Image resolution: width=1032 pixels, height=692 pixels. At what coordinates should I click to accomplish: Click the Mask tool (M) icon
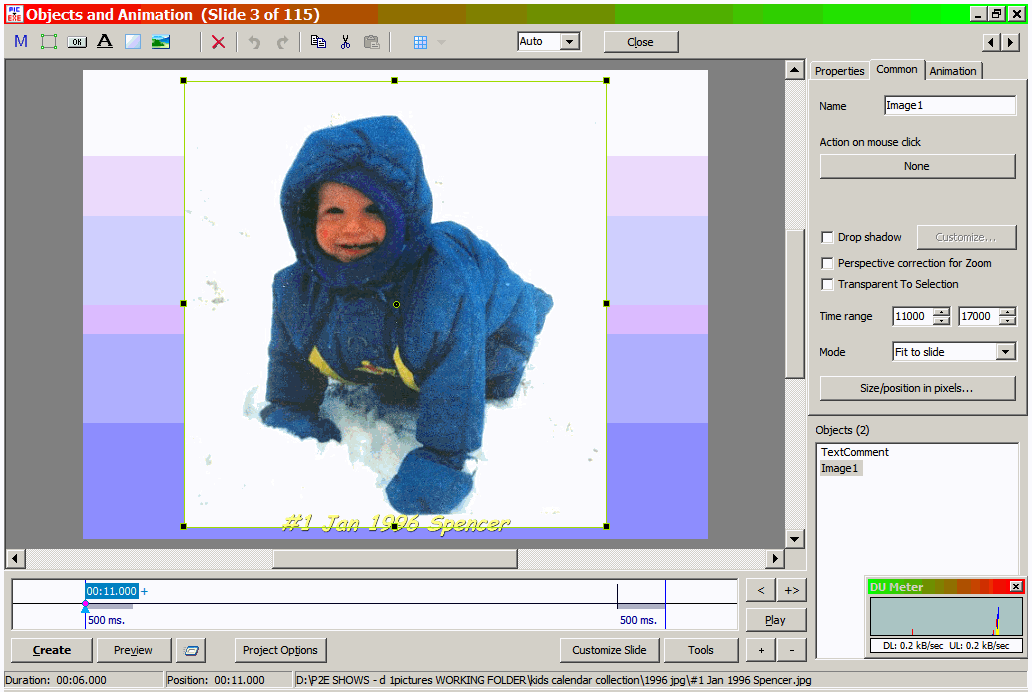click(x=21, y=41)
